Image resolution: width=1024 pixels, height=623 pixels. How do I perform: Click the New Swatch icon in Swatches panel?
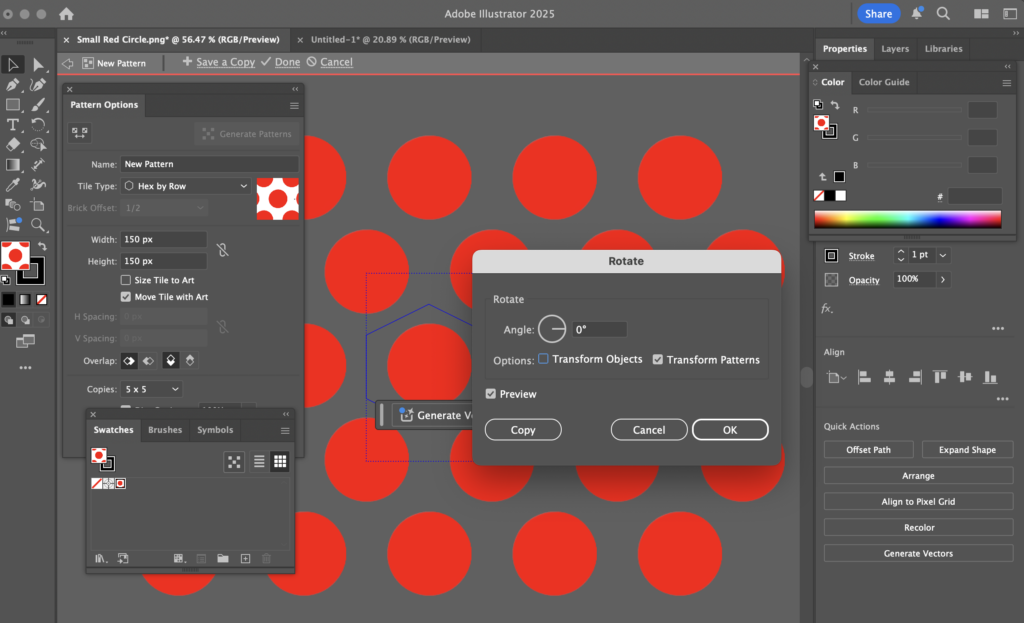click(x=245, y=558)
